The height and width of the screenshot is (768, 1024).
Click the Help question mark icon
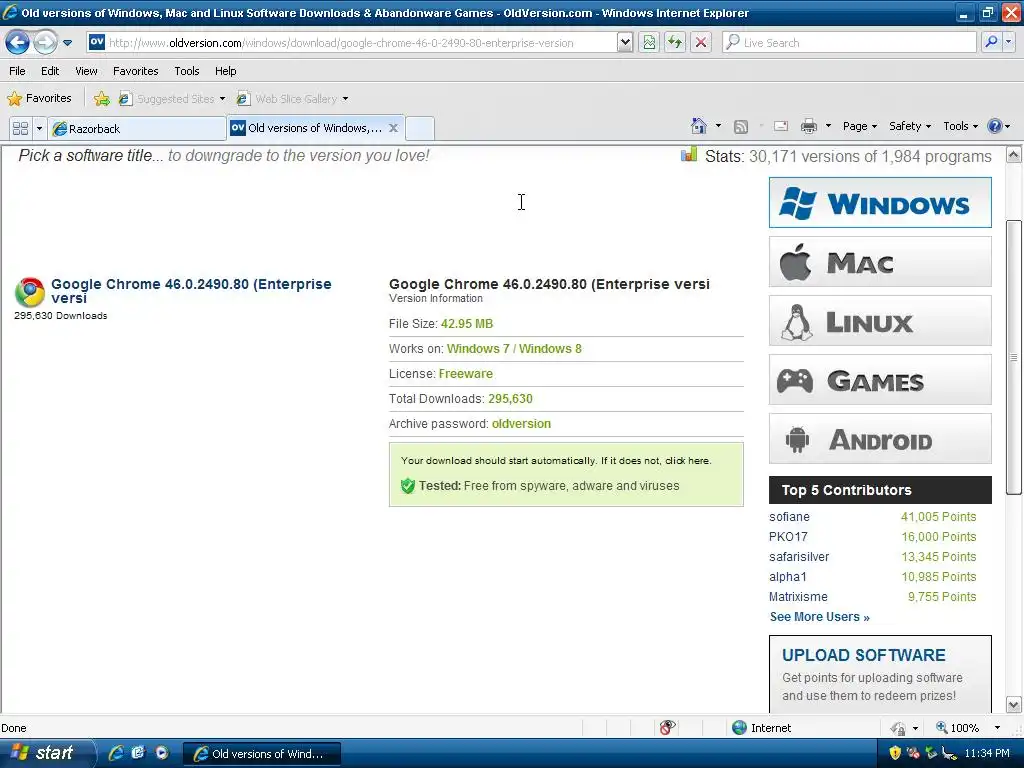[994, 126]
